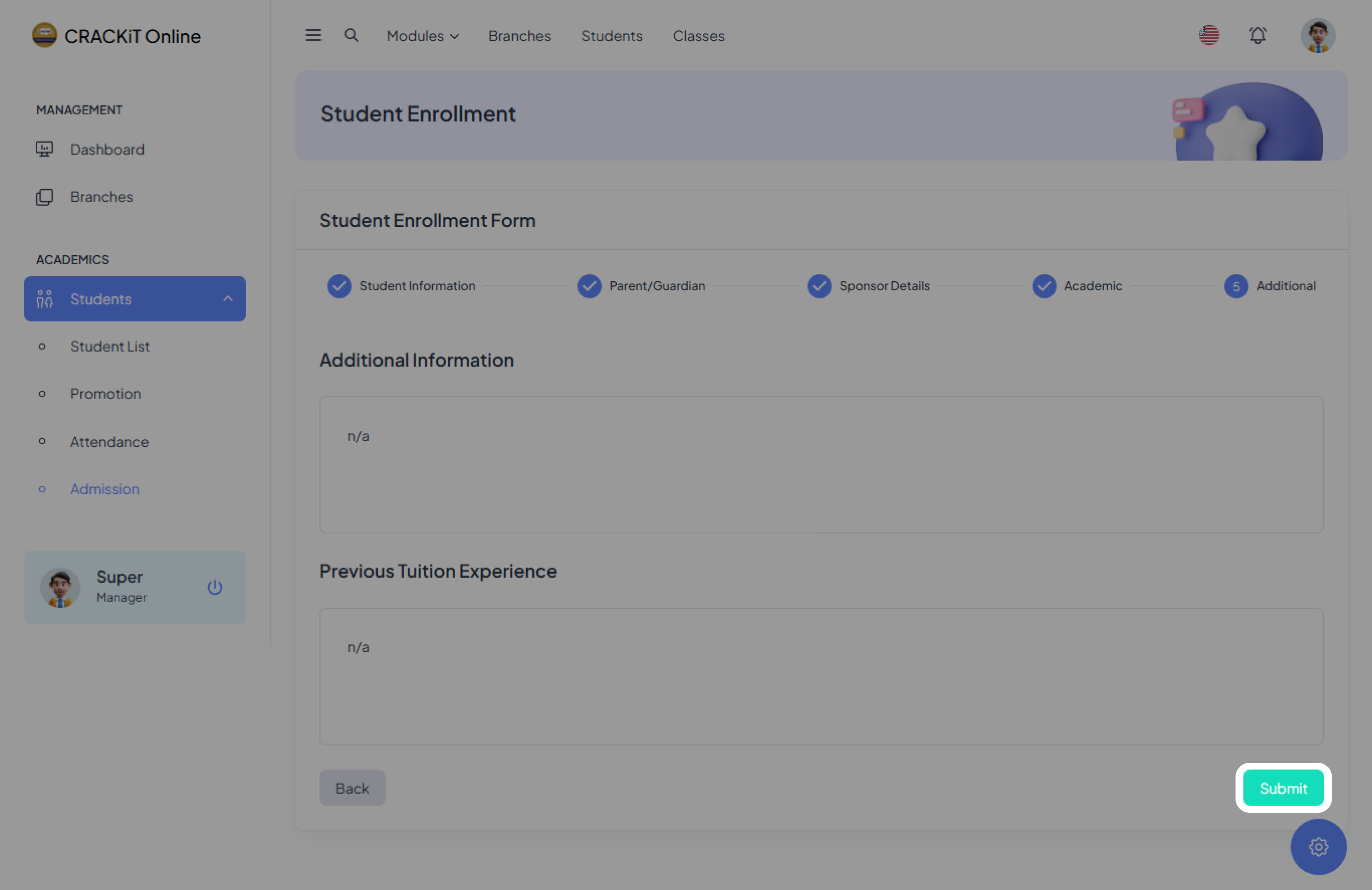The height and width of the screenshot is (890, 1372).
Task: Open the Branches top navigation item
Action: point(520,36)
